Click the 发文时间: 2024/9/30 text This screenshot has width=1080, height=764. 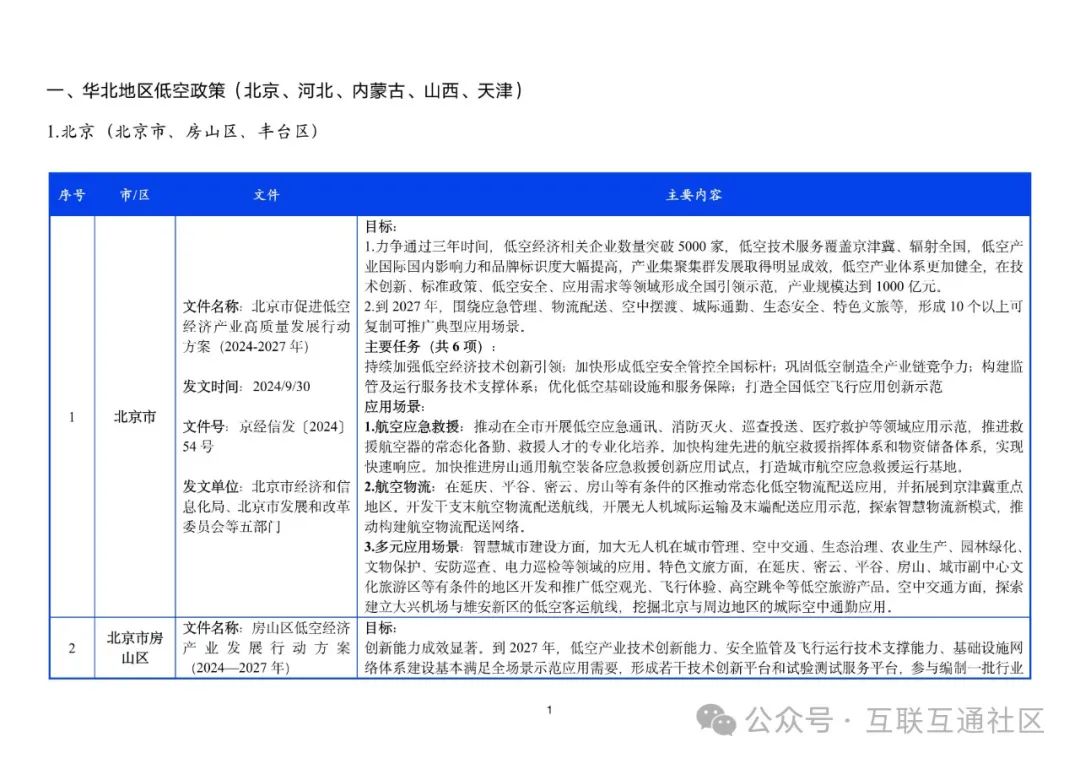click(x=247, y=386)
